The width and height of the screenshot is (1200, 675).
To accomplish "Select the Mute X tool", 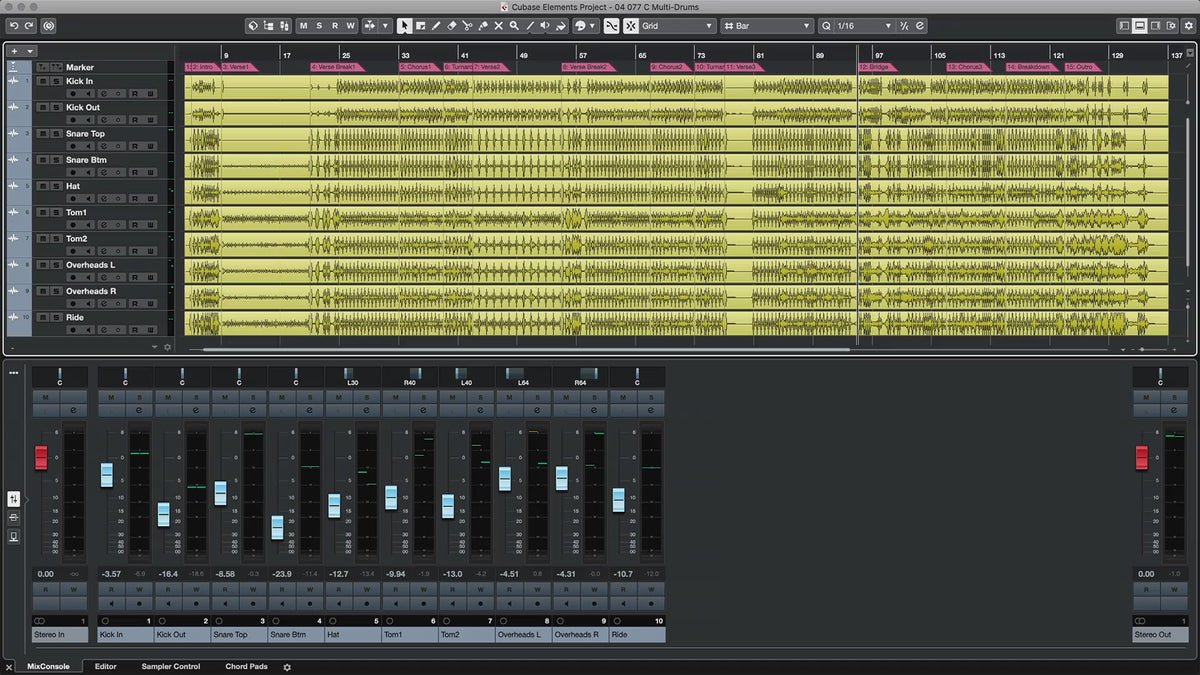I will (498, 26).
